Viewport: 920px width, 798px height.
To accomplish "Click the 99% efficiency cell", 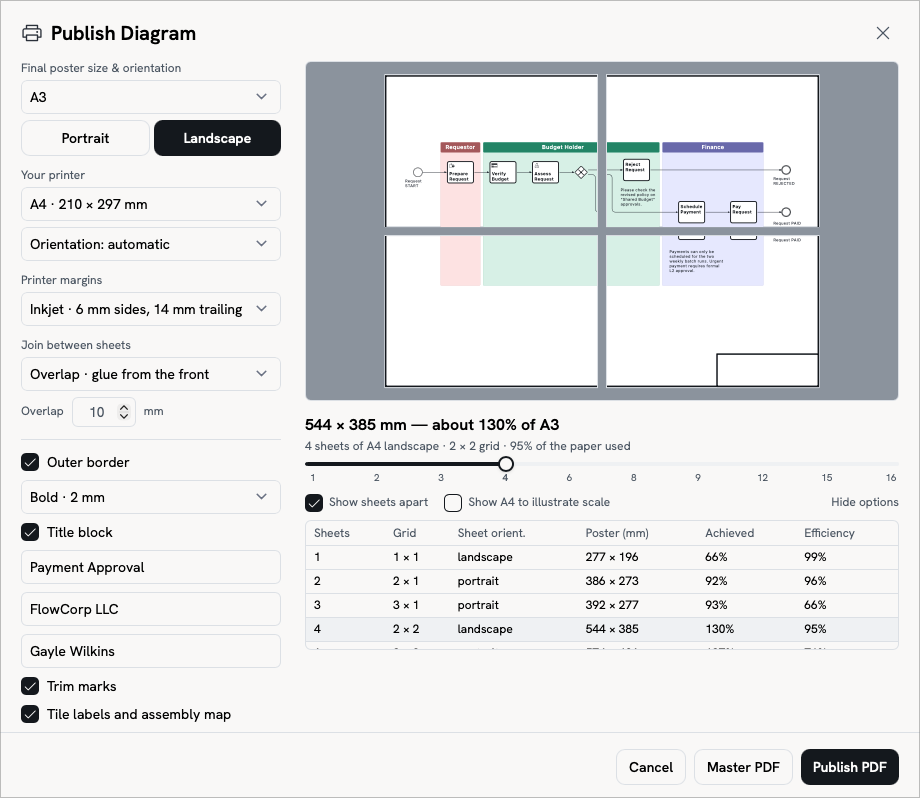I will pos(815,557).
